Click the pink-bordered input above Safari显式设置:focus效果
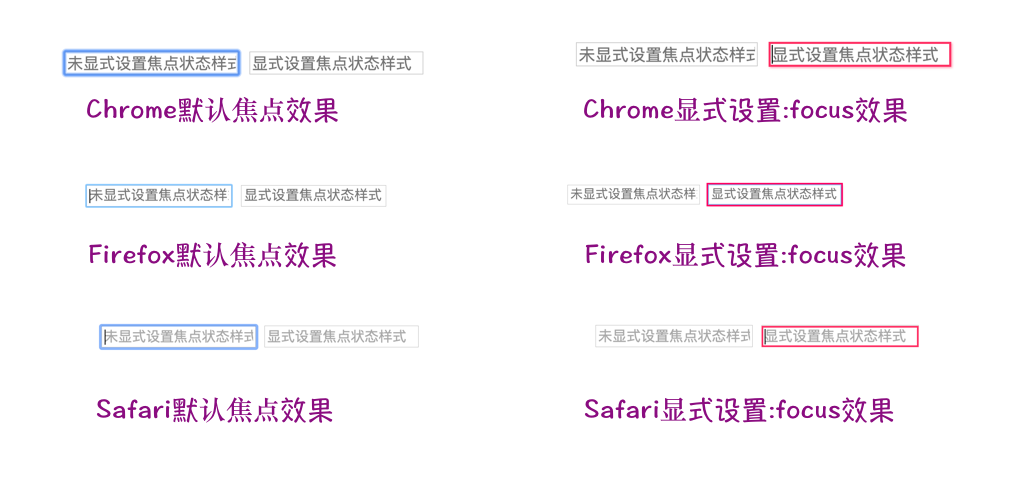Image resolution: width=1035 pixels, height=480 pixels. (x=840, y=336)
